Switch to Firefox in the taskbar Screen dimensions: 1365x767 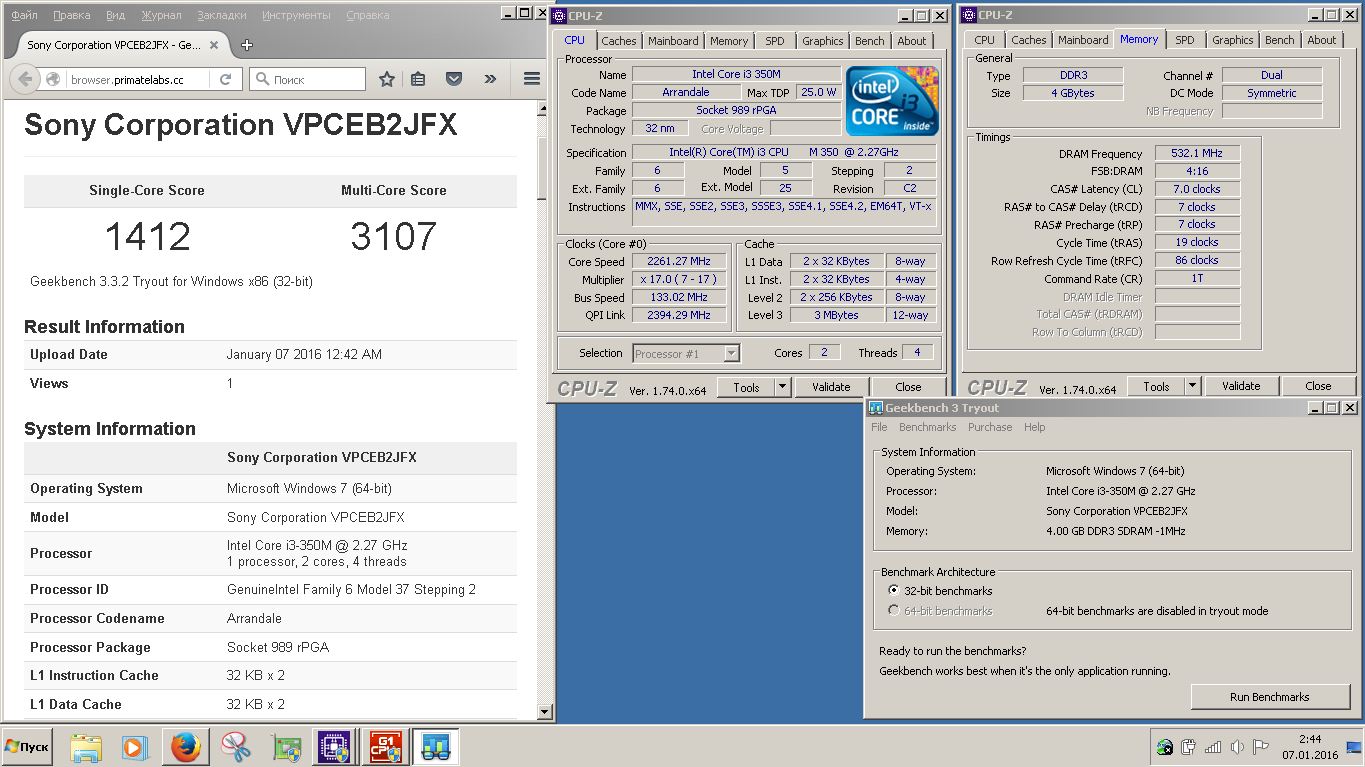(x=186, y=747)
